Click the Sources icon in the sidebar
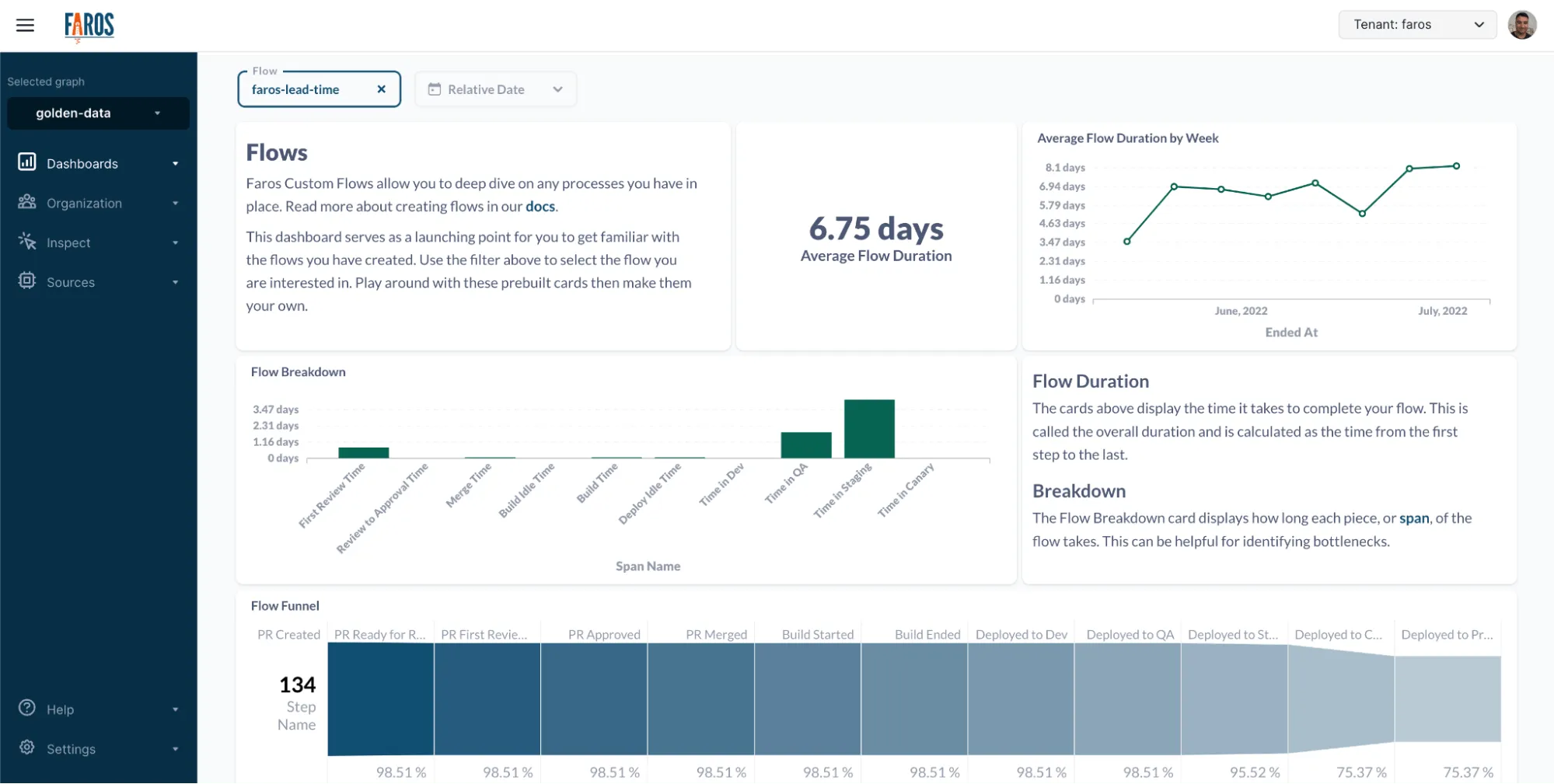1554x784 pixels. coord(26,281)
